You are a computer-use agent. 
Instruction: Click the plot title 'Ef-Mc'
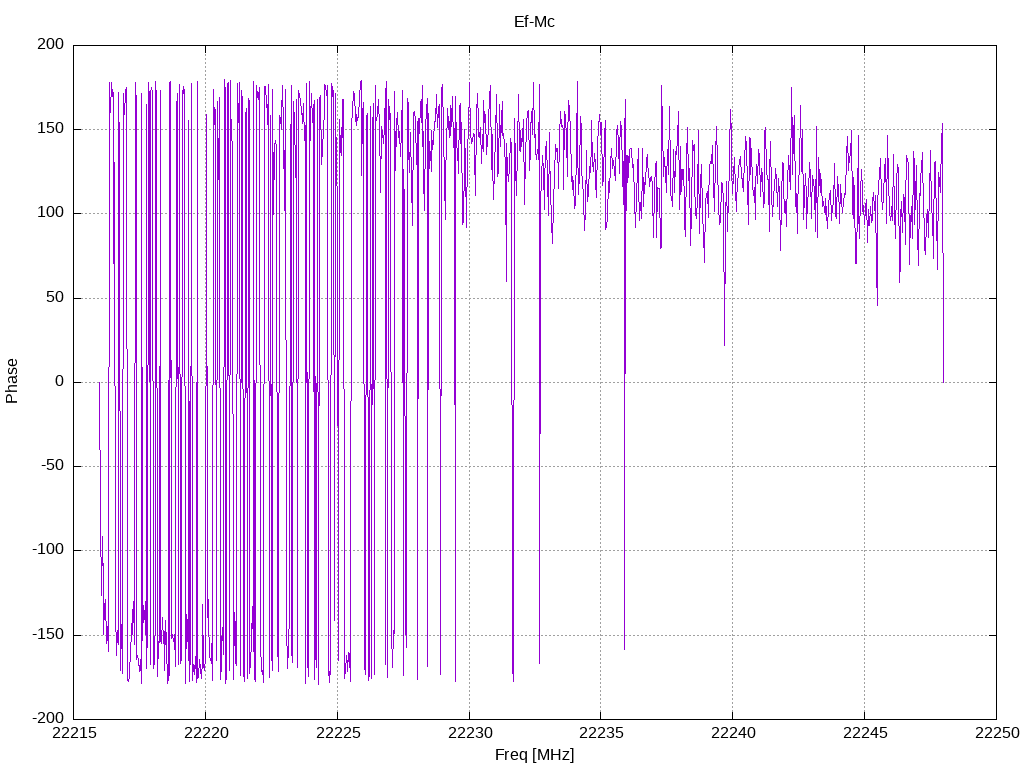coord(534,22)
